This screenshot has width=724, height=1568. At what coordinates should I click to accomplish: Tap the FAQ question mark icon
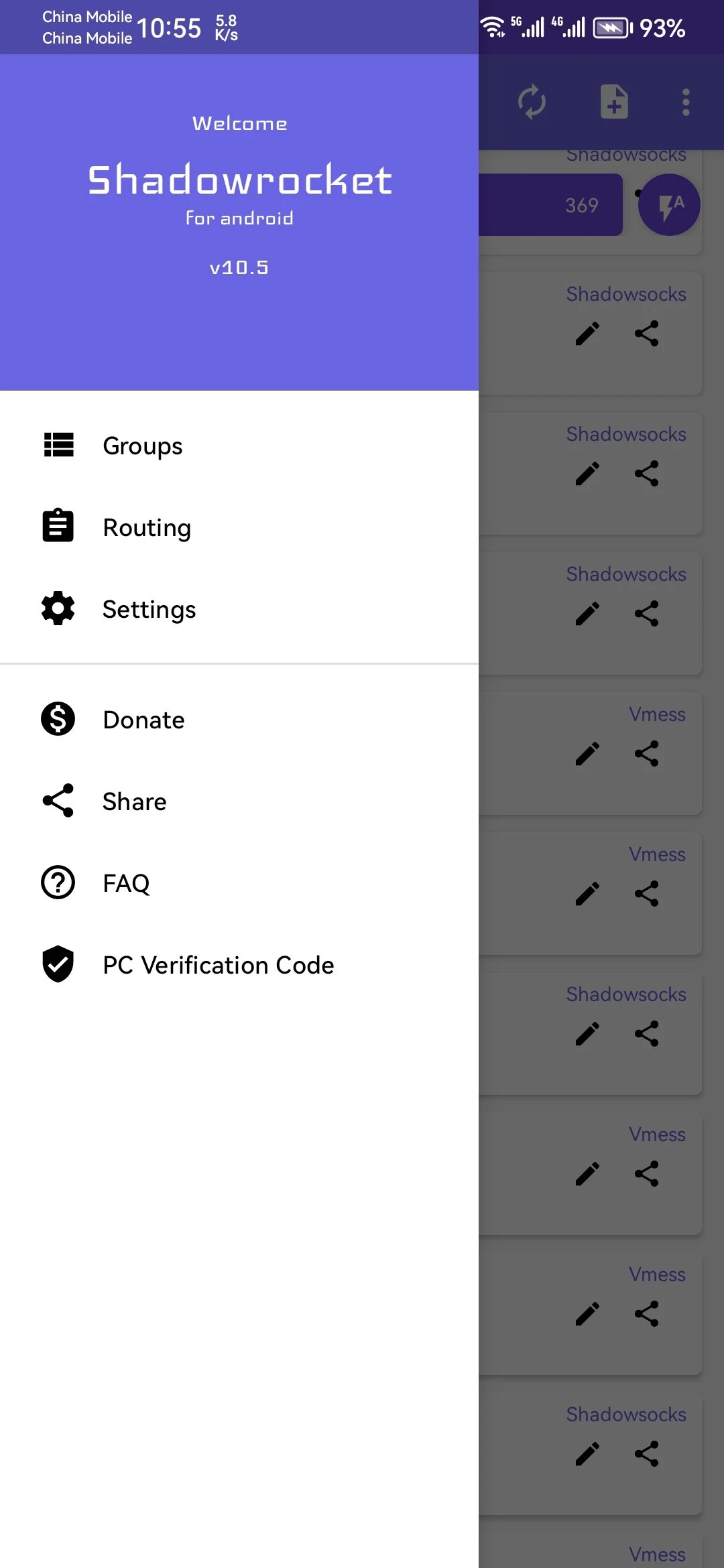(x=58, y=883)
